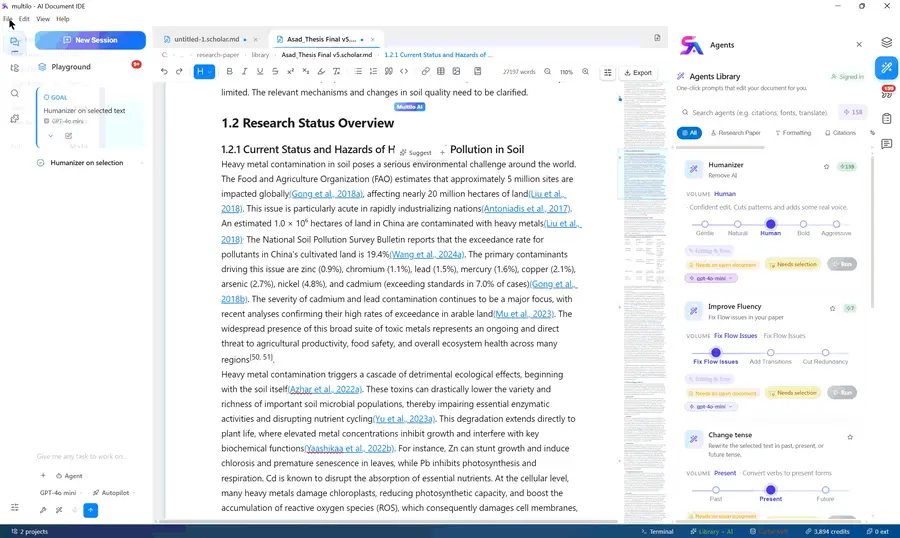This screenshot has height=538, width=900.
Task: Insert a hyperlink from the toolbar
Action: tap(425, 72)
